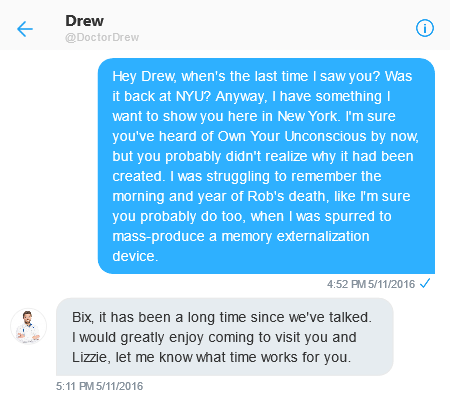
Task: Click the 4:52 PM 5/11/2016 timestamp
Action: [x=371, y=284]
